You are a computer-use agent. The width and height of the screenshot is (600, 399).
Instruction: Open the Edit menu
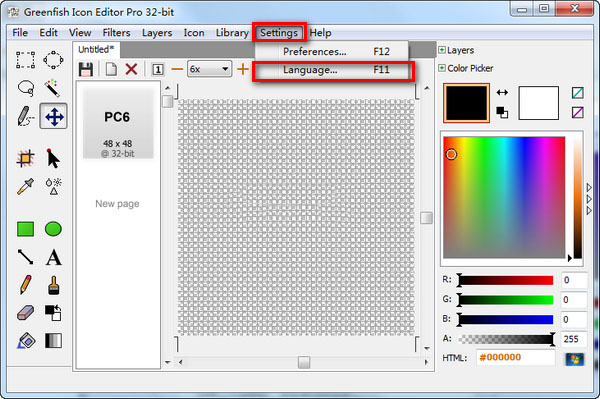point(49,33)
